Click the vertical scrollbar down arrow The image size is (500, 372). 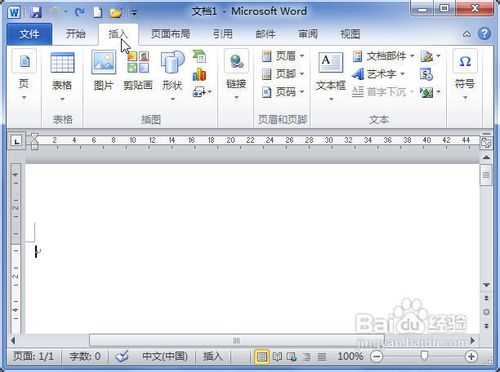click(x=486, y=285)
